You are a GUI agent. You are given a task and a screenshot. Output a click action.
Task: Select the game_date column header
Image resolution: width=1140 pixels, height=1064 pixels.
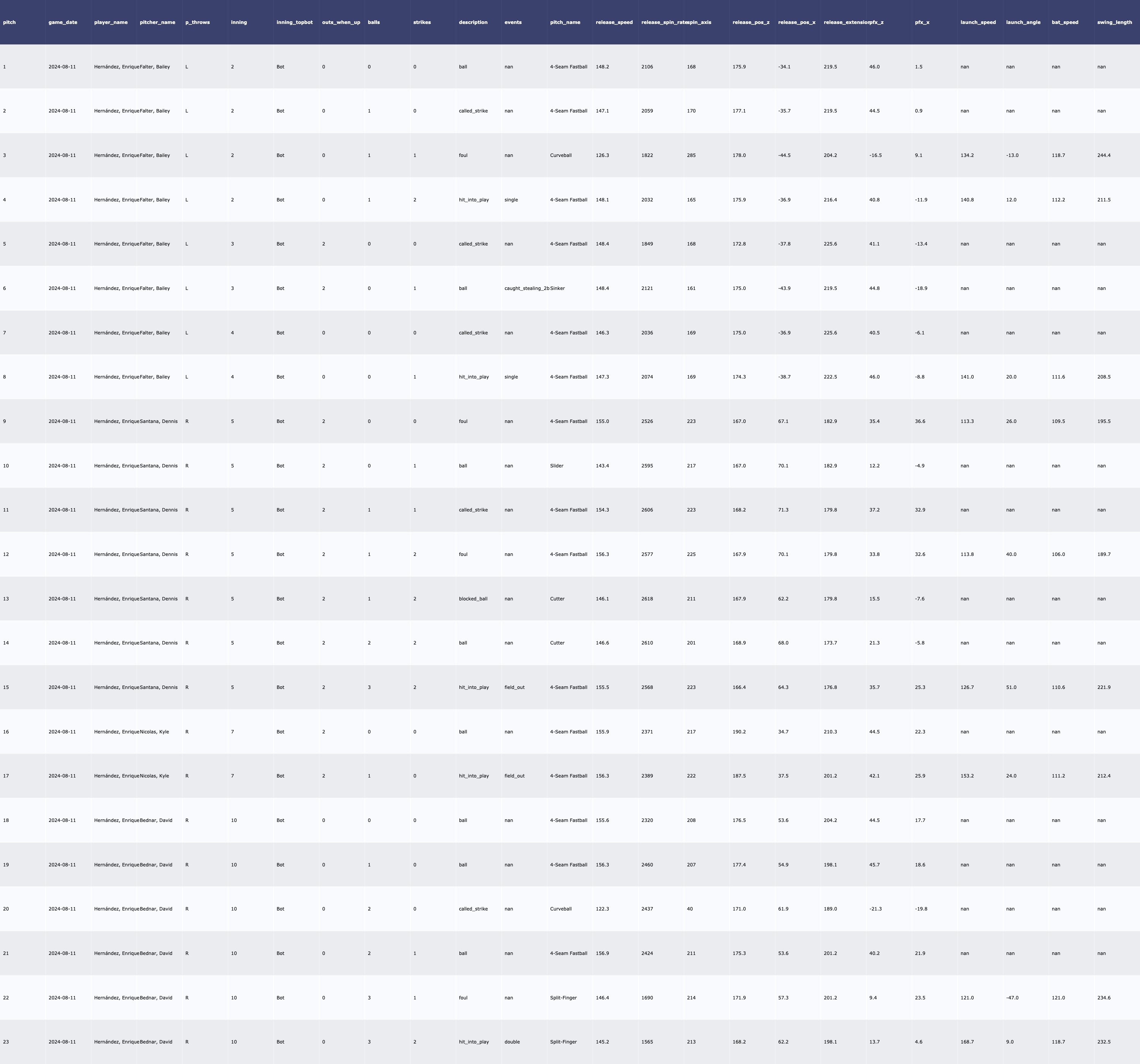63,22
